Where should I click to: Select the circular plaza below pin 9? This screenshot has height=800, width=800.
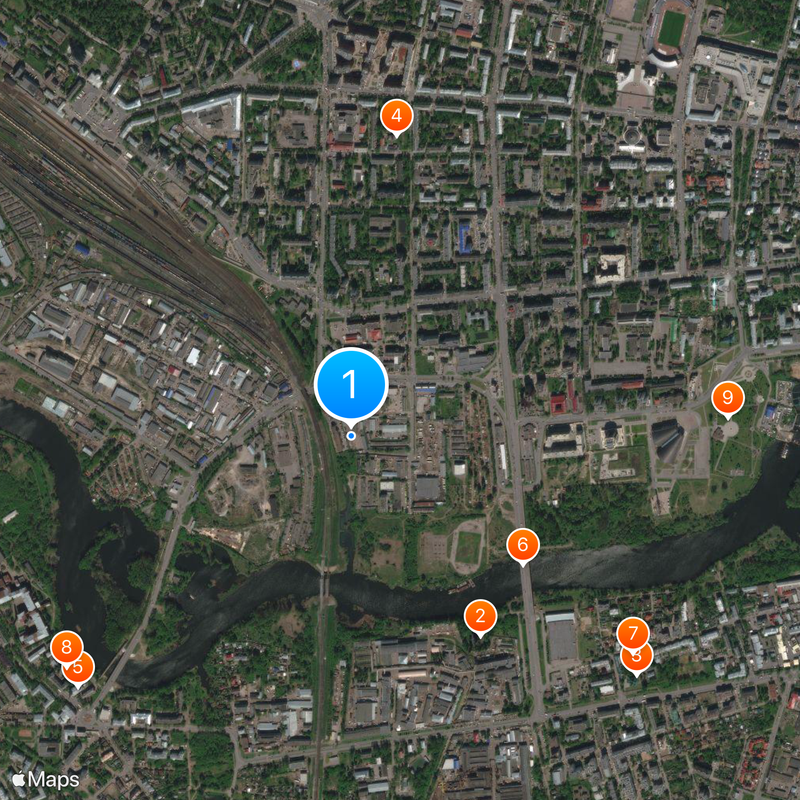[x=729, y=430]
